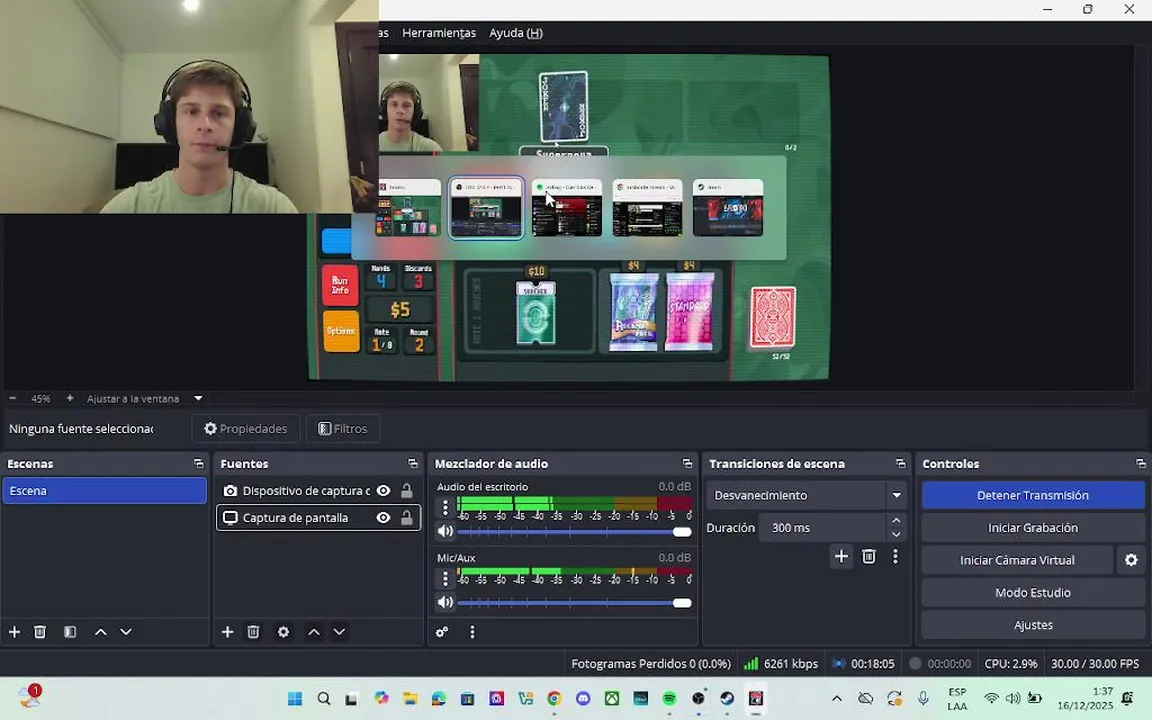
Task: Decrease the transition duration value
Action: click(896, 535)
